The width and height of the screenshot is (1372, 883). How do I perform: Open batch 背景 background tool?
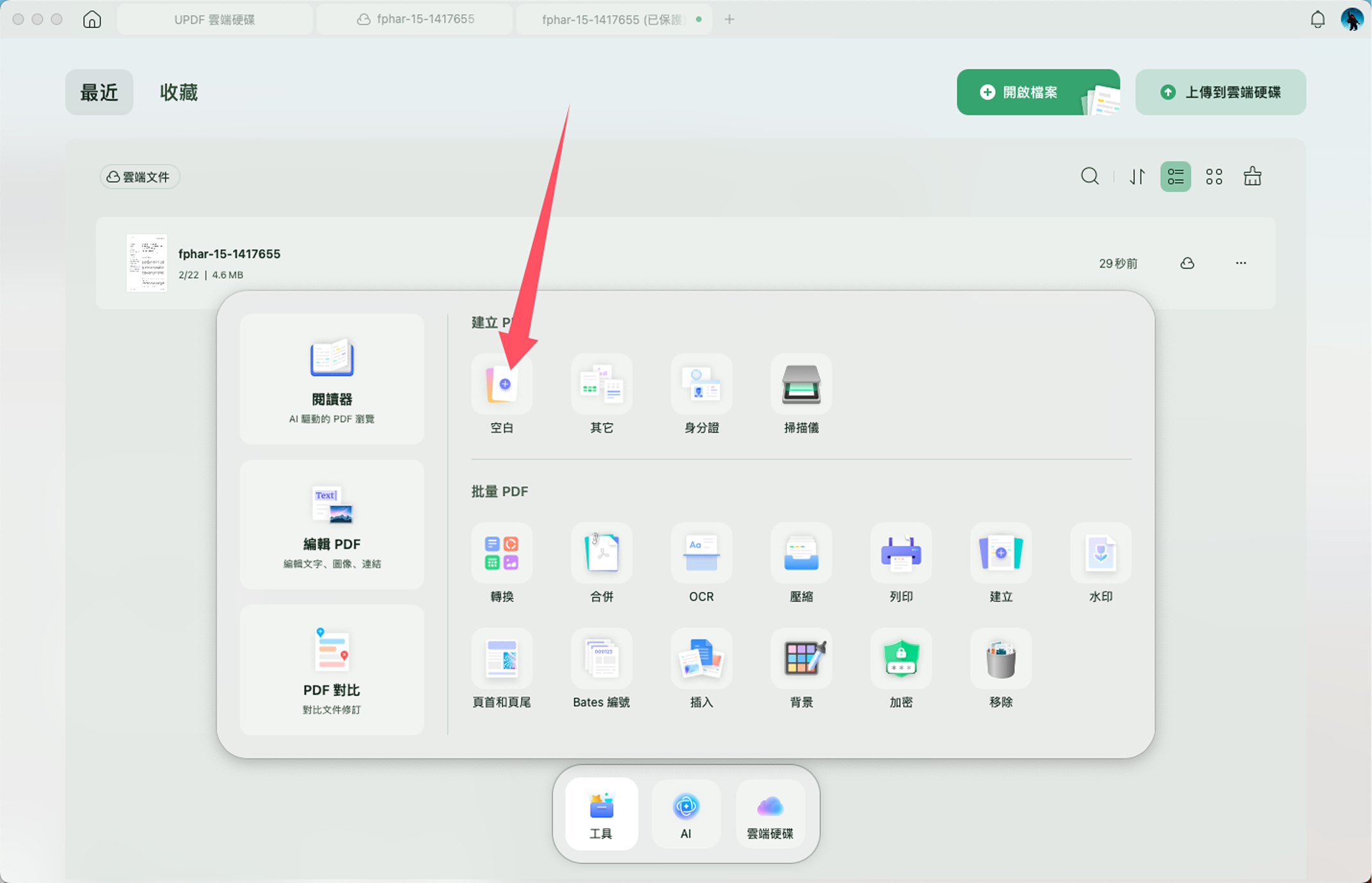pos(801,658)
